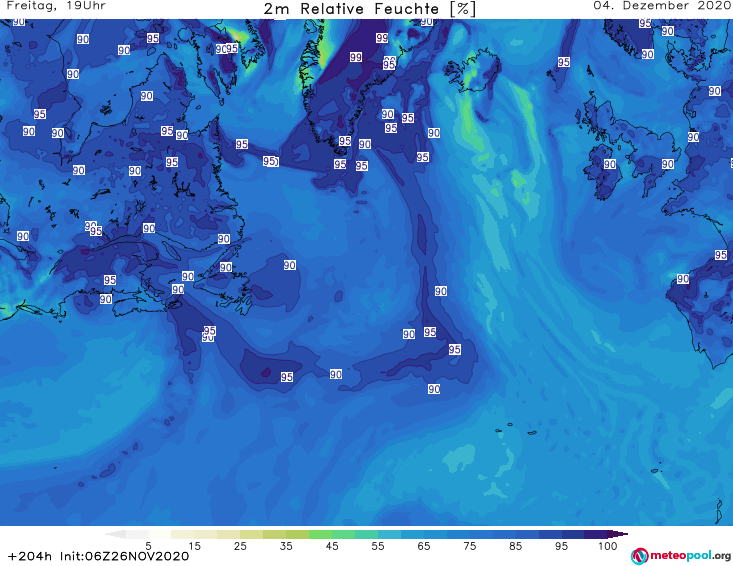Click legend value 65 on color bar

[424, 546]
